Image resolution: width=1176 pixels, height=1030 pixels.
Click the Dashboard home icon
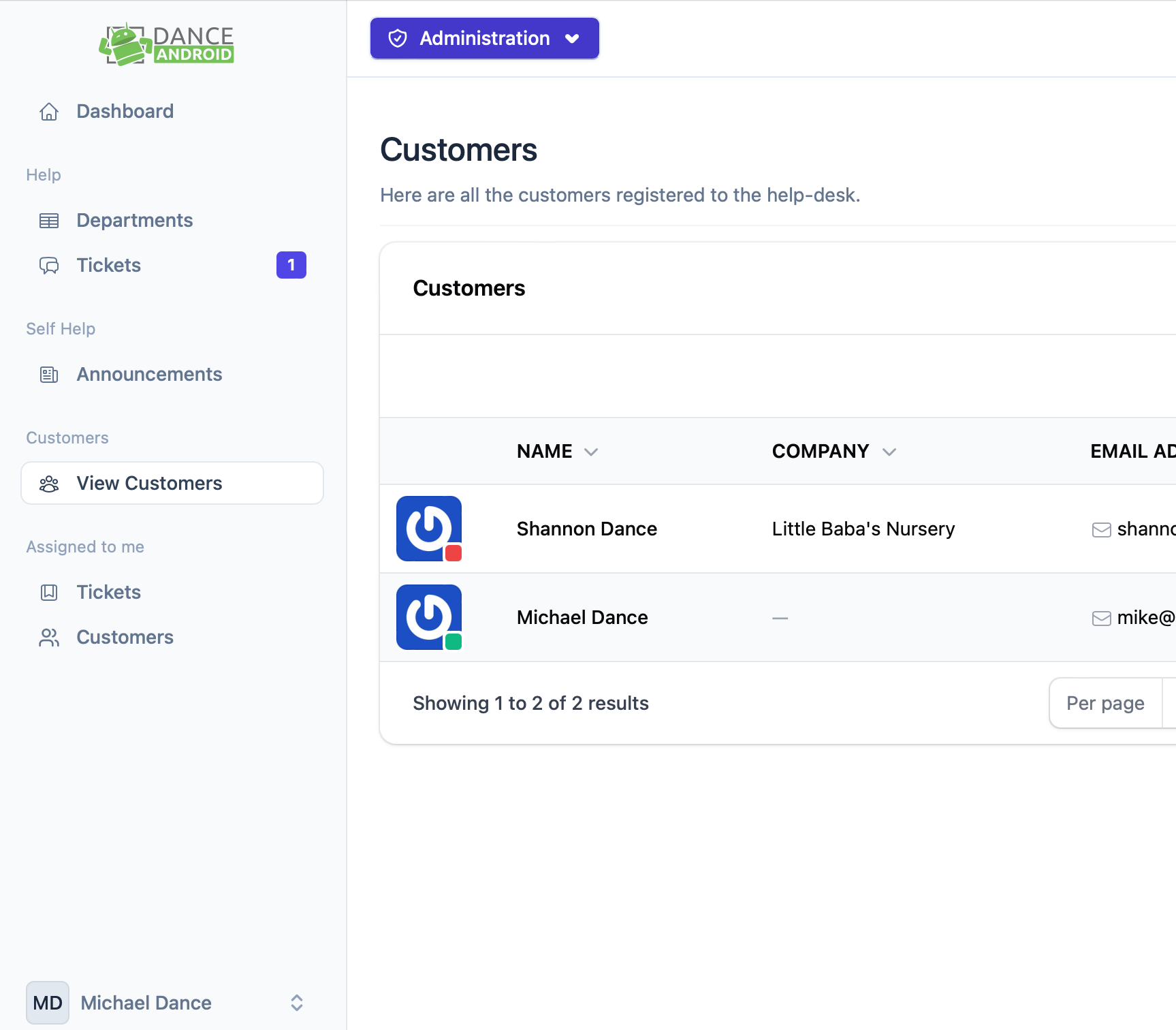point(49,112)
